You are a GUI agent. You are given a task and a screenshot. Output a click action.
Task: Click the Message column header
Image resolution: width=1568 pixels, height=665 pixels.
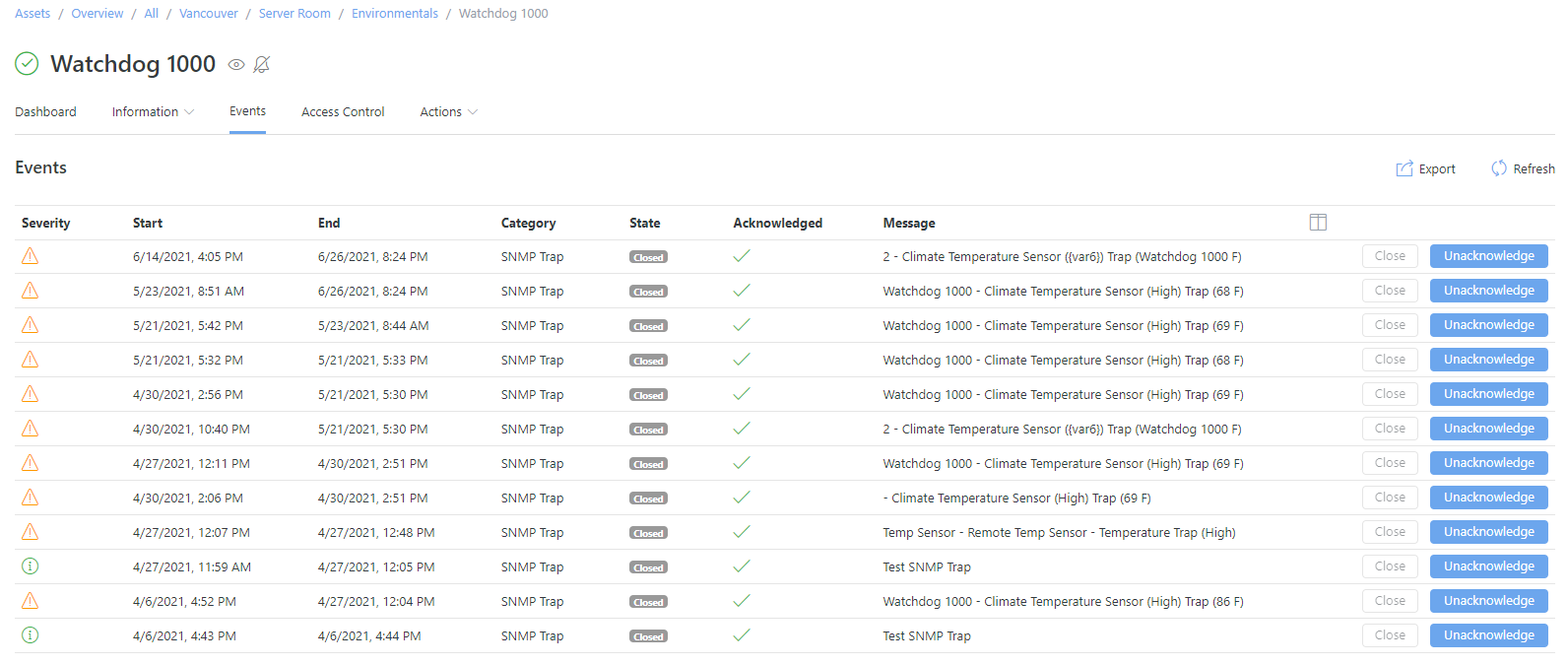coord(909,224)
